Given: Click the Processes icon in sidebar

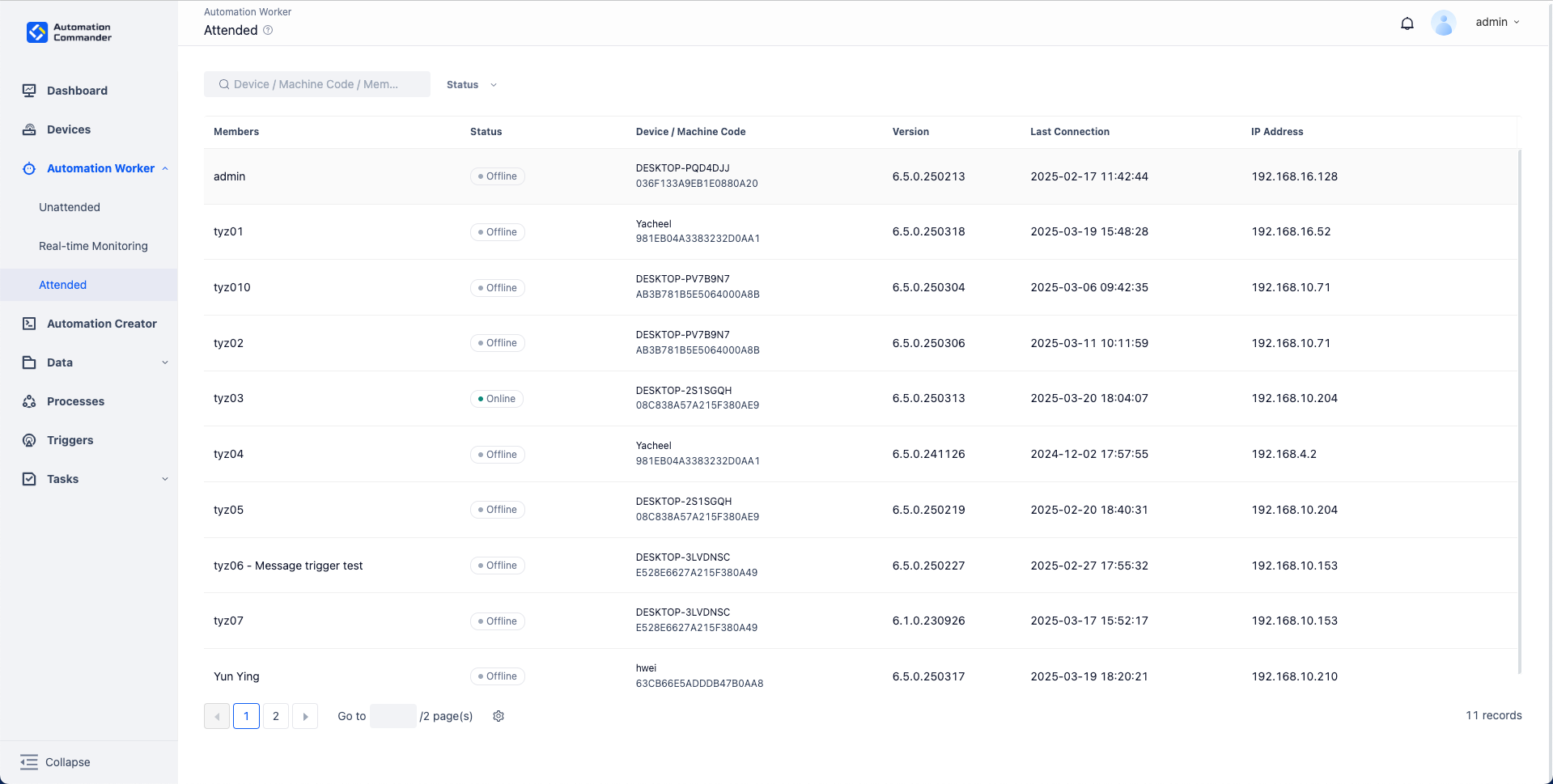Looking at the screenshot, I should [29, 401].
